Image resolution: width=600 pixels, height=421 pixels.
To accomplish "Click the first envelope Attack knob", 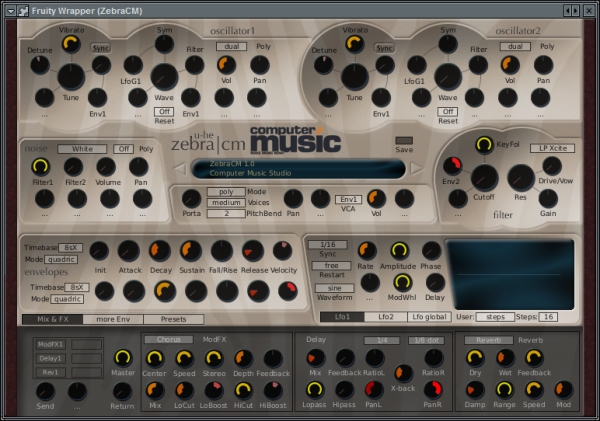I will tap(129, 251).
